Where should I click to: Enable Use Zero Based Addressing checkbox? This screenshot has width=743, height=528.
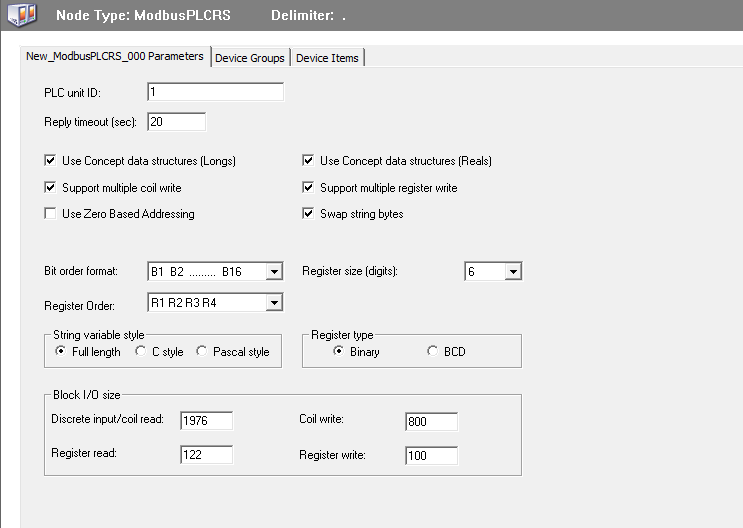tap(50, 214)
